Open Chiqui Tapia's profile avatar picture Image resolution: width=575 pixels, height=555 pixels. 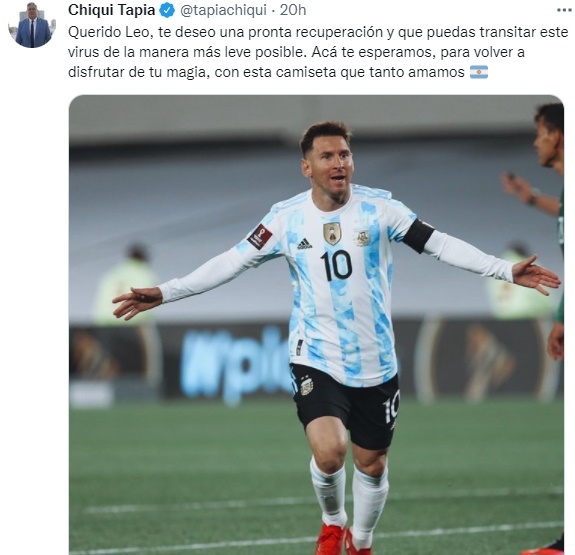tap(32, 25)
